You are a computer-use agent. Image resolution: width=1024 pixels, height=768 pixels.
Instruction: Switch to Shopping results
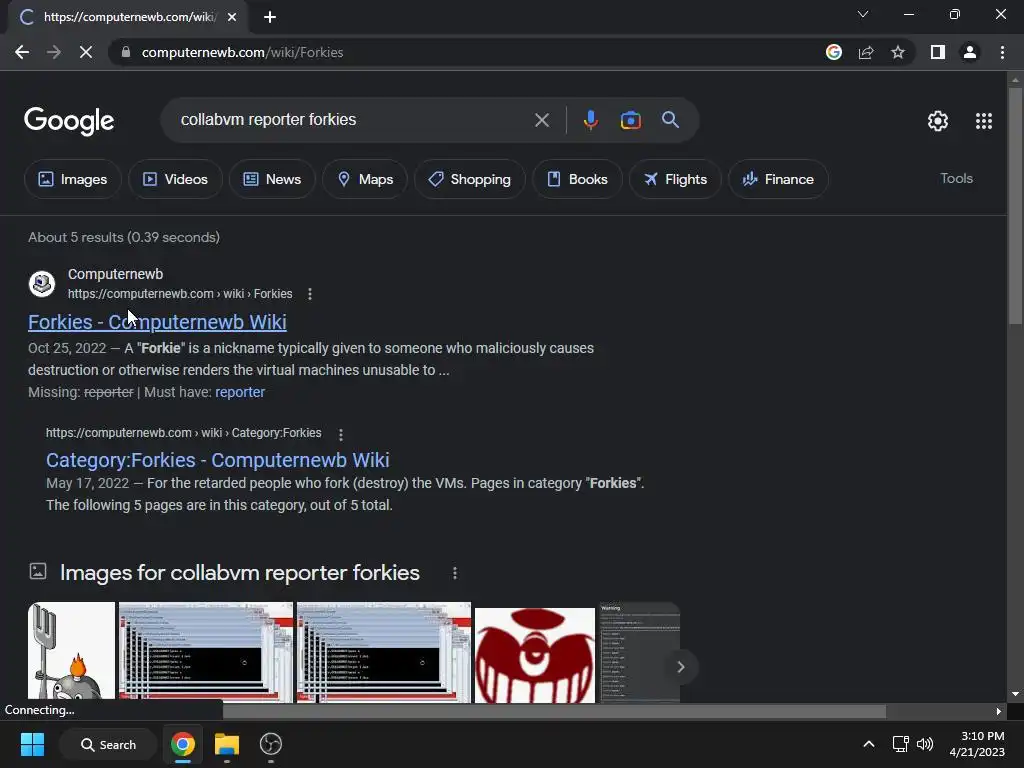point(470,179)
